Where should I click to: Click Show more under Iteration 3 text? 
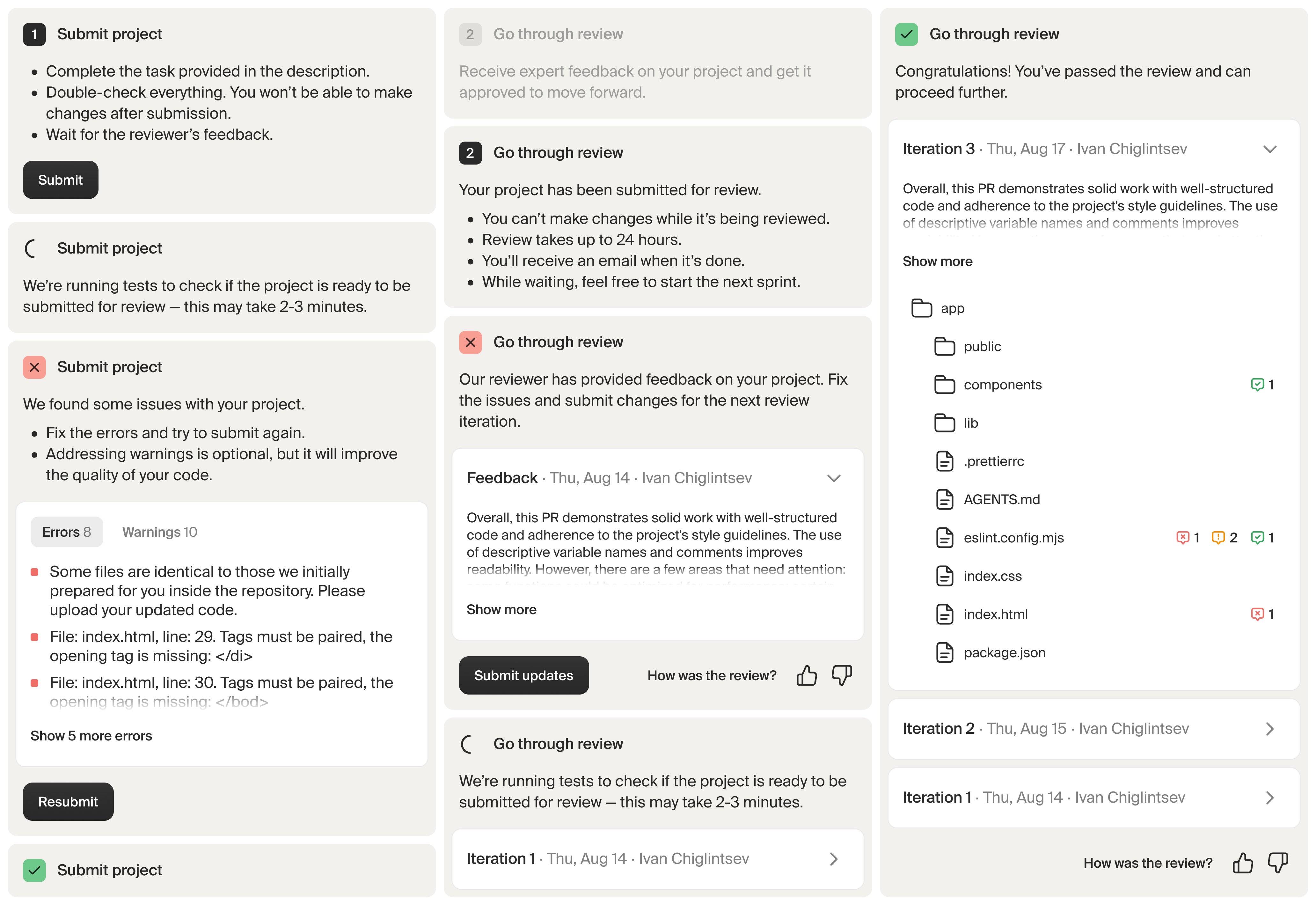[937, 261]
